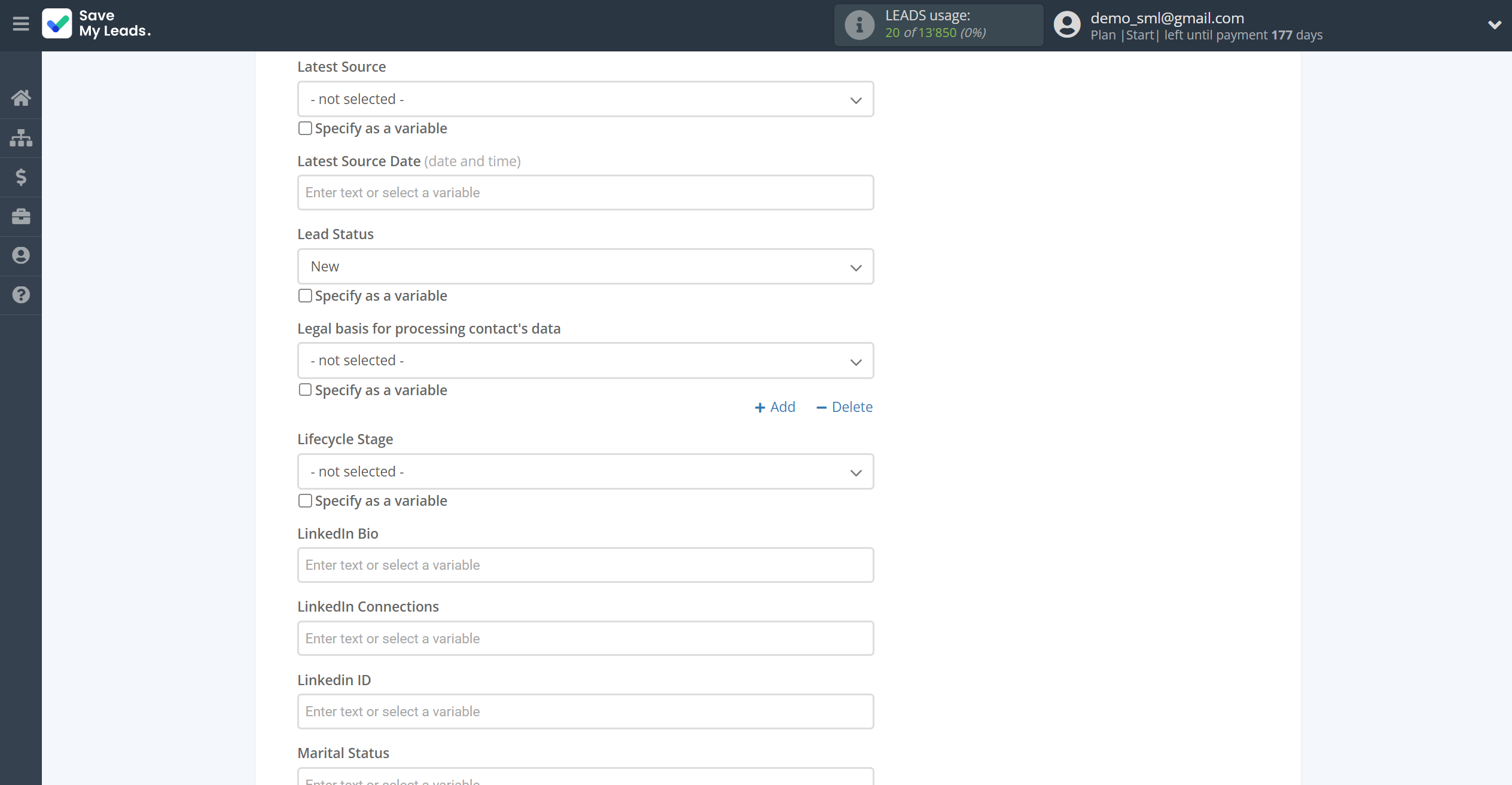
Task: Click the LinkedIn Connections input field
Action: click(x=586, y=639)
